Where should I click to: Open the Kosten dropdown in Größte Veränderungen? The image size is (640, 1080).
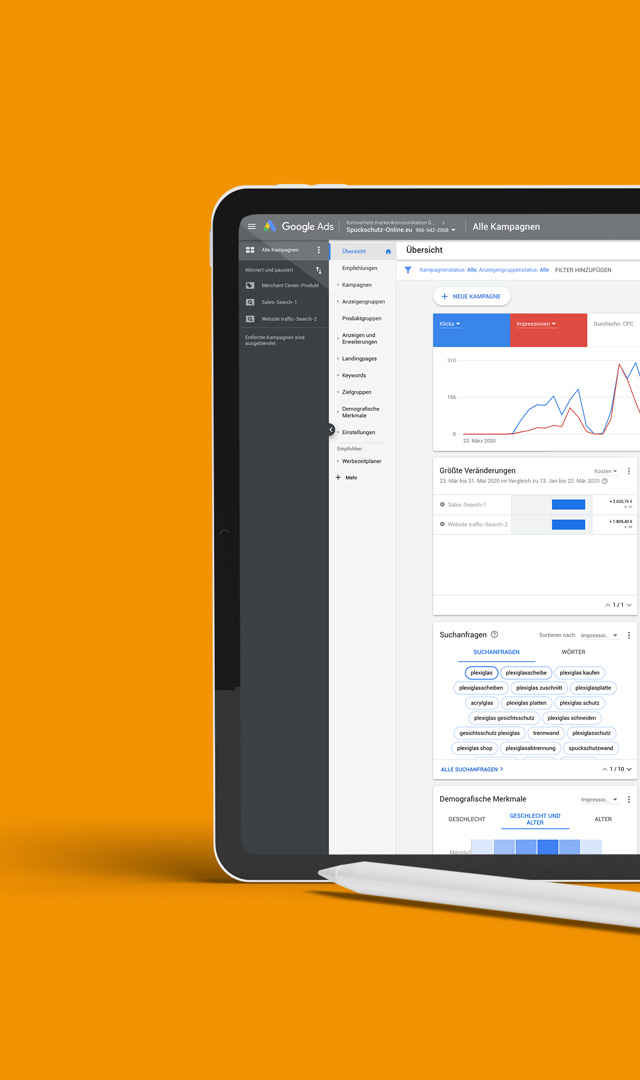click(606, 471)
